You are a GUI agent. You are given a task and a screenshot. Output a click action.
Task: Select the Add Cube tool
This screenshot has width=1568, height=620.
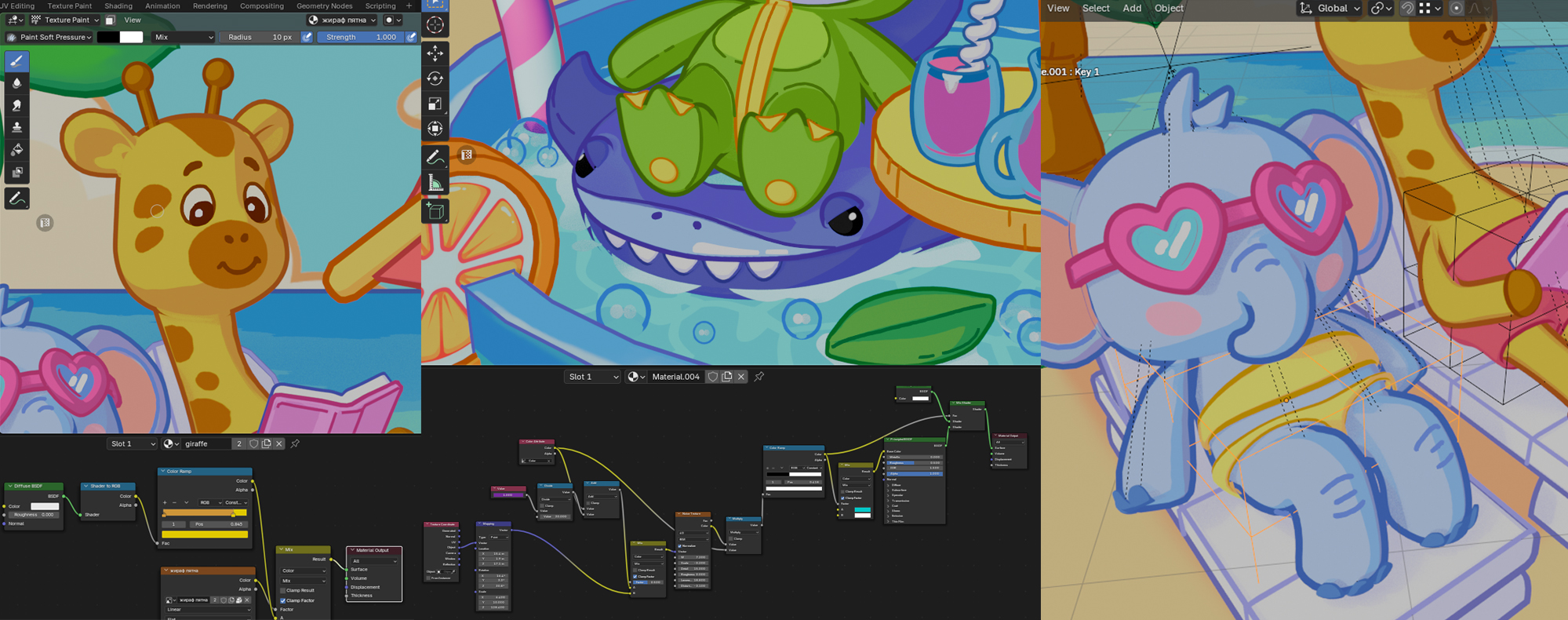[x=435, y=211]
